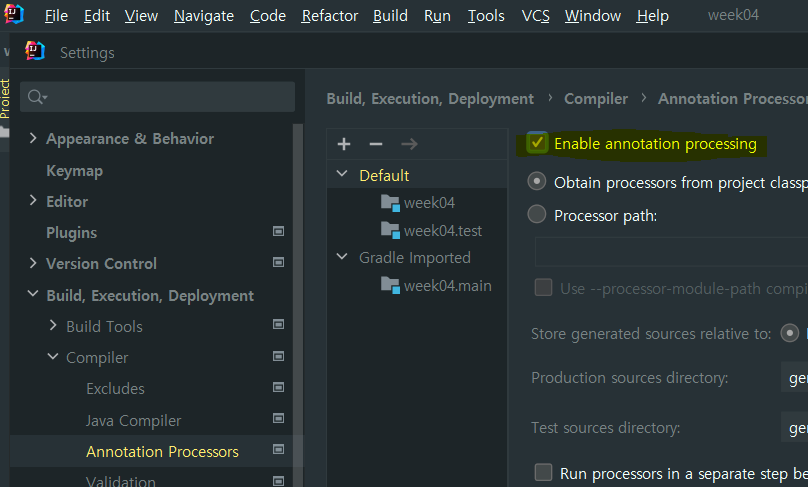The height and width of the screenshot is (487, 808).
Task: Click the move-to-profile arrow icon
Action: [408, 144]
